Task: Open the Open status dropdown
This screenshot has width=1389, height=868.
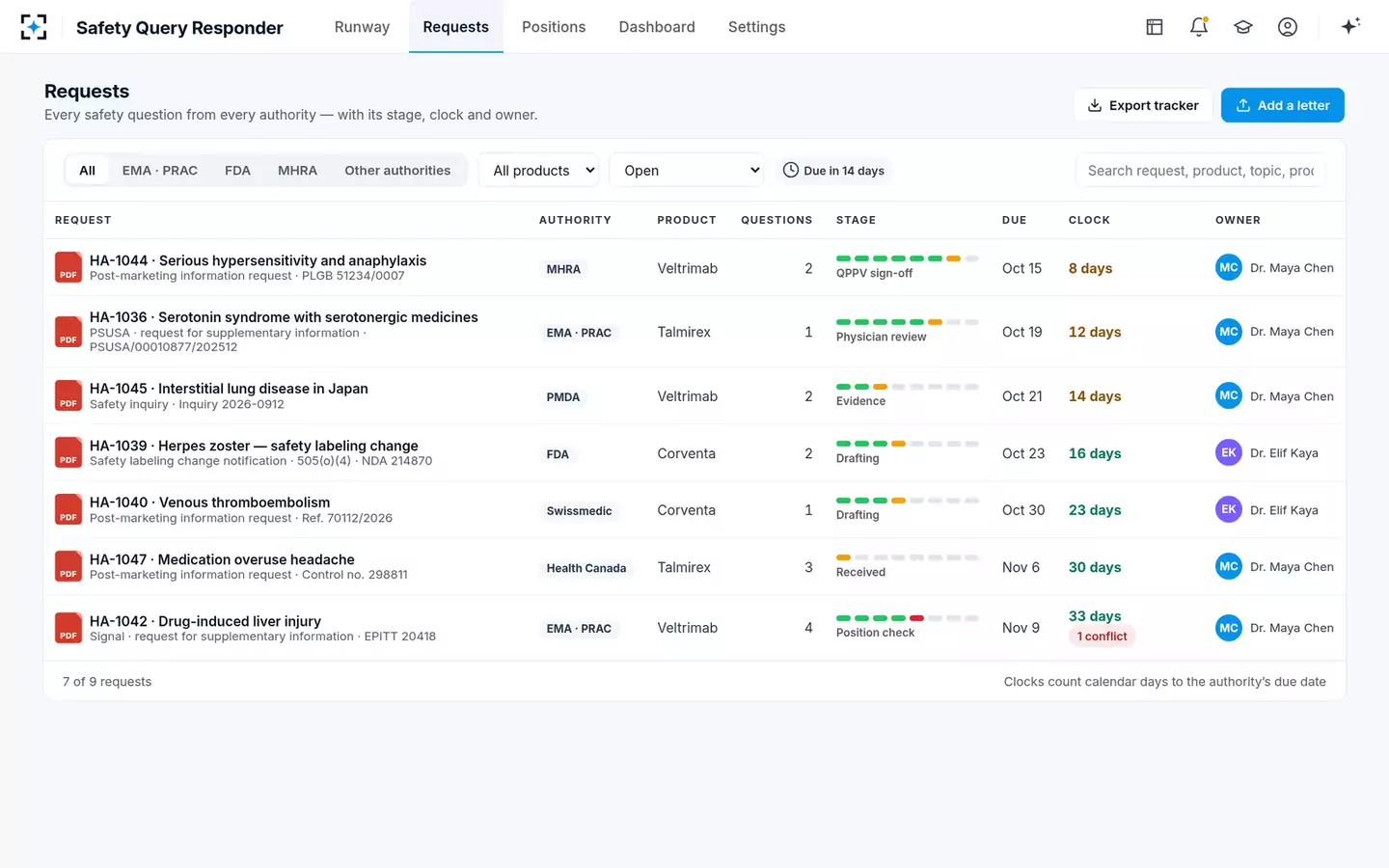Action: click(x=687, y=171)
